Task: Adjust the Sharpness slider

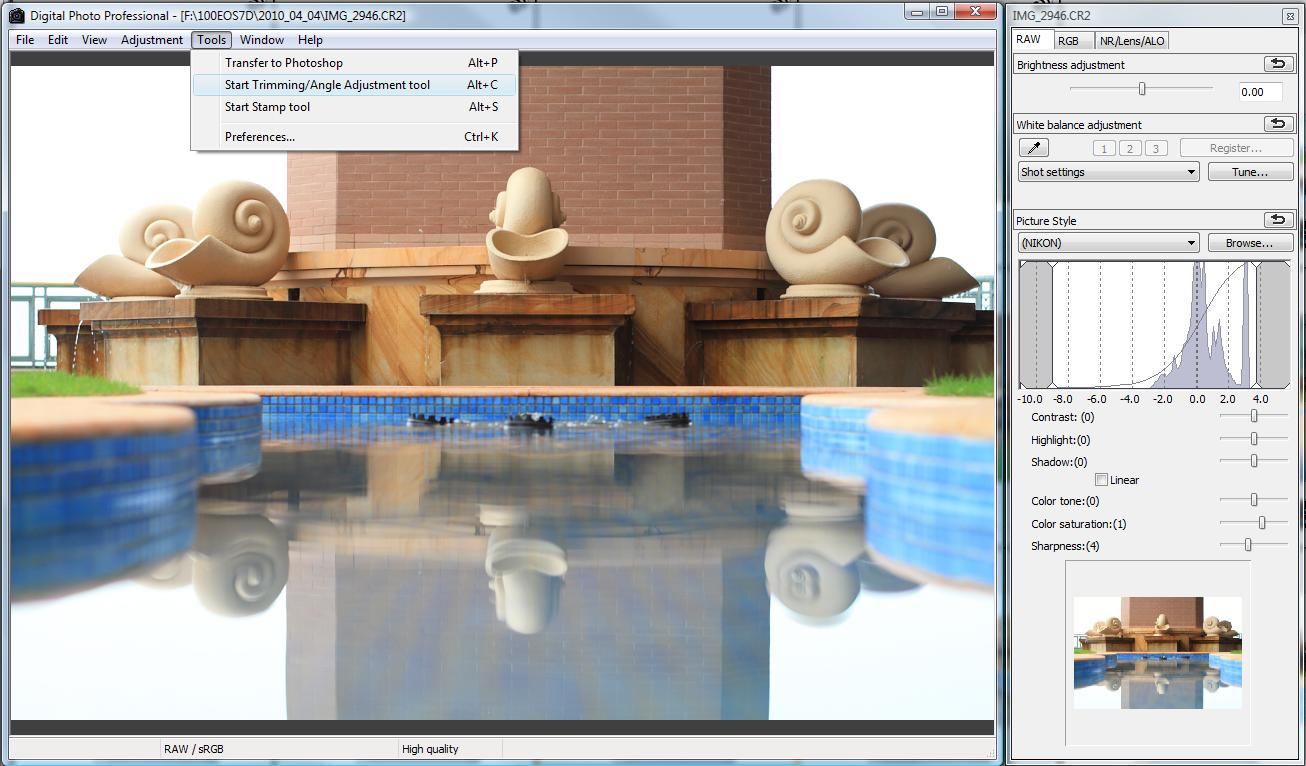Action: click(1248, 545)
